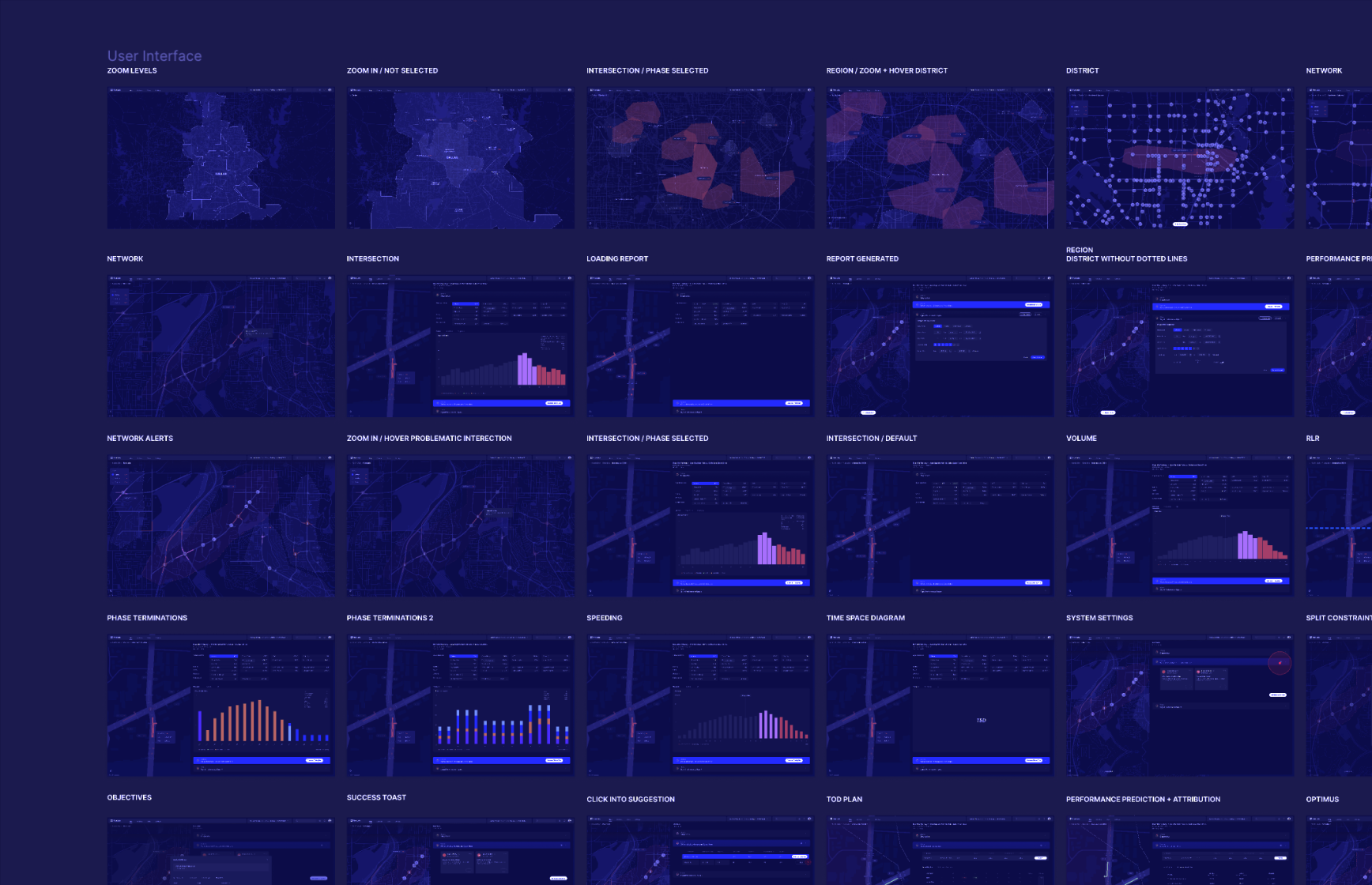Click the 'CLICK INTO SUGGESTION' label
Screen dimensions: 1372x885
click(x=631, y=799)
